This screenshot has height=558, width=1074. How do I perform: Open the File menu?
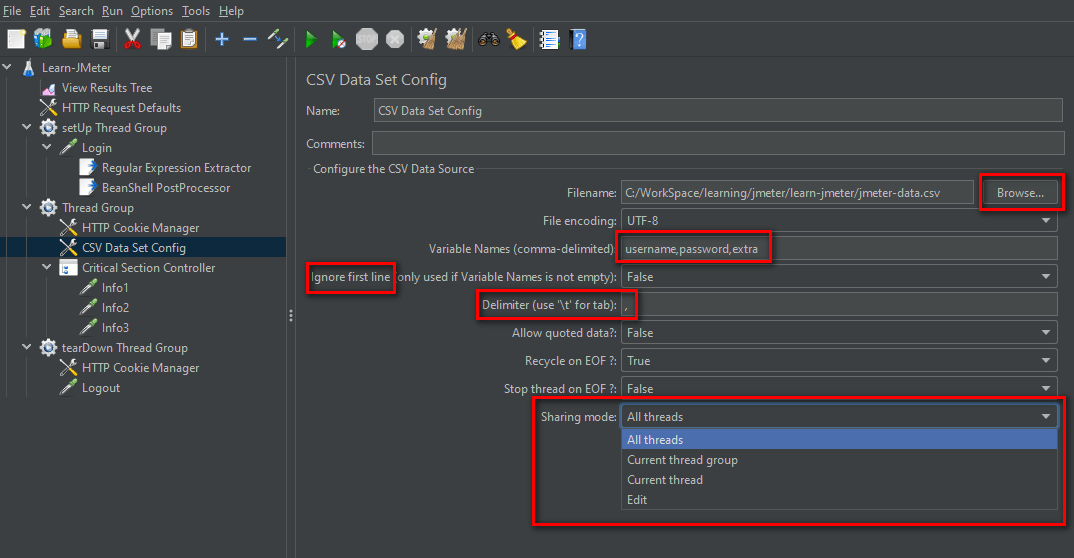tap(12, 11)
